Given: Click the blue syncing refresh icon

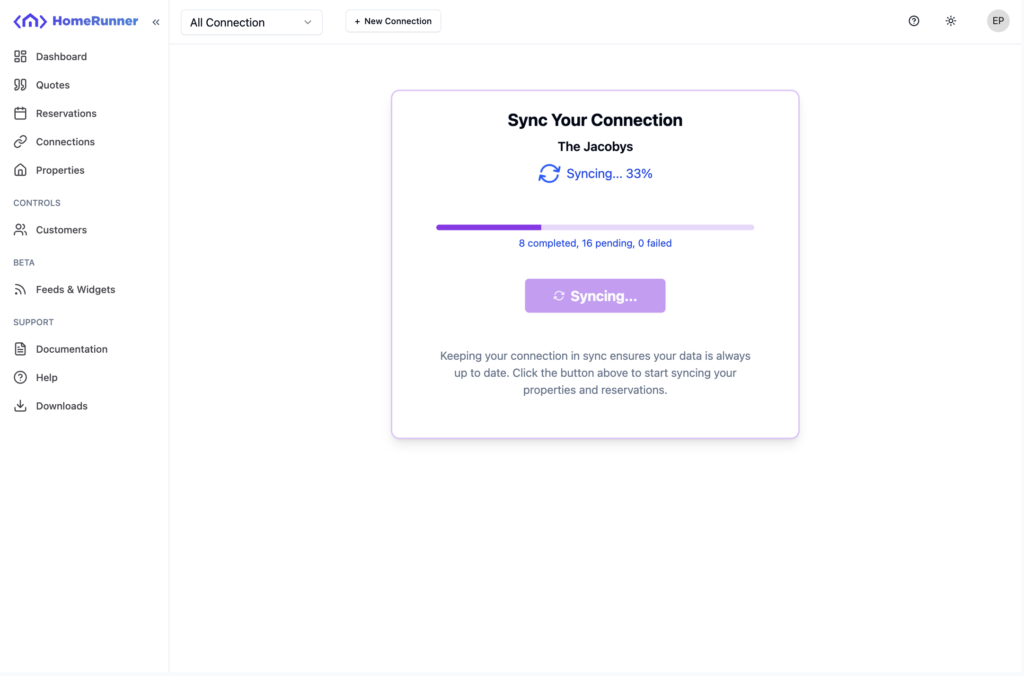Looking at the screenshot, I should [x=549, y=174].
